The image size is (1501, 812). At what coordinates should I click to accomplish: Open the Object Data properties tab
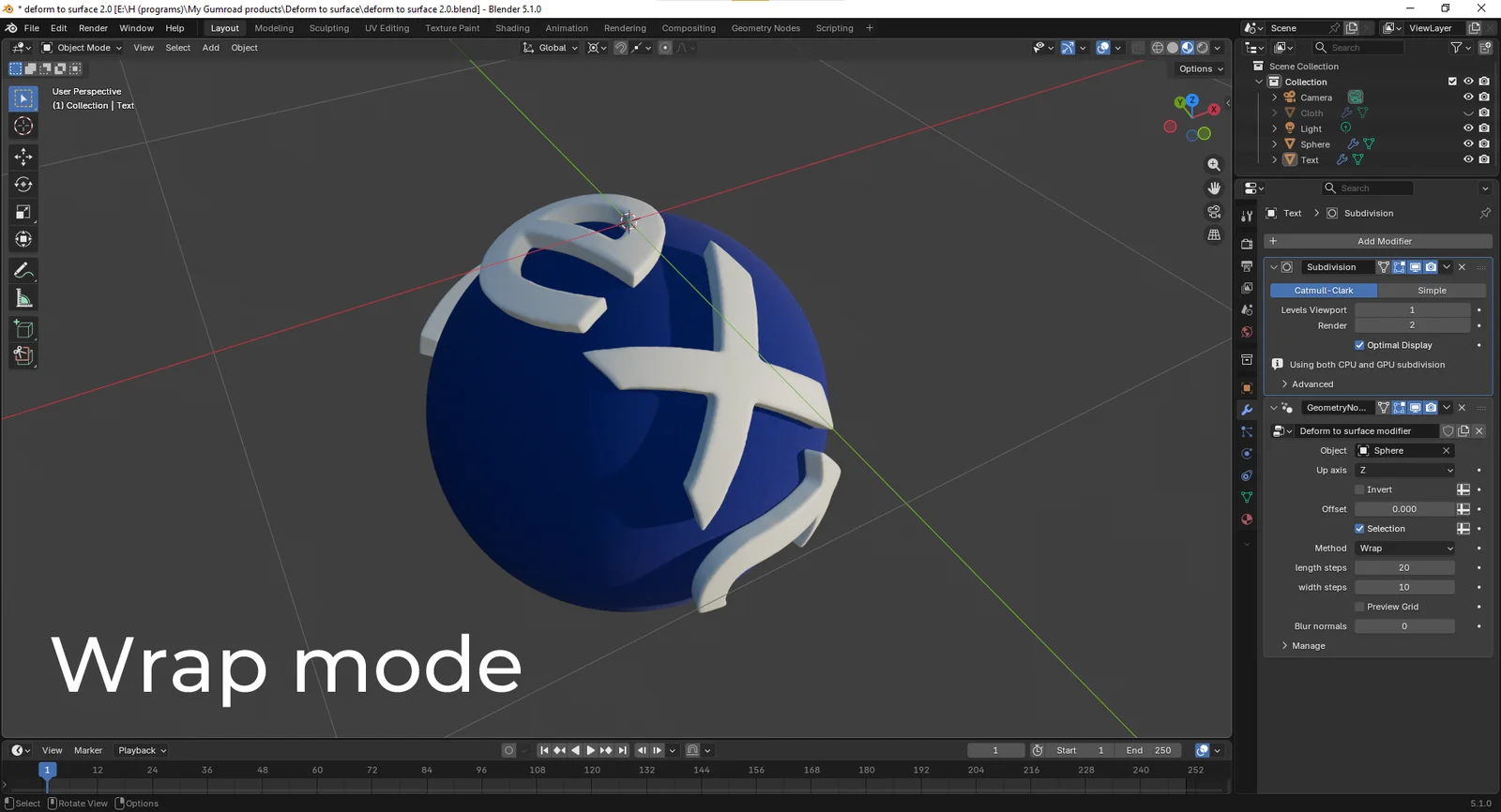(1247, 498)
